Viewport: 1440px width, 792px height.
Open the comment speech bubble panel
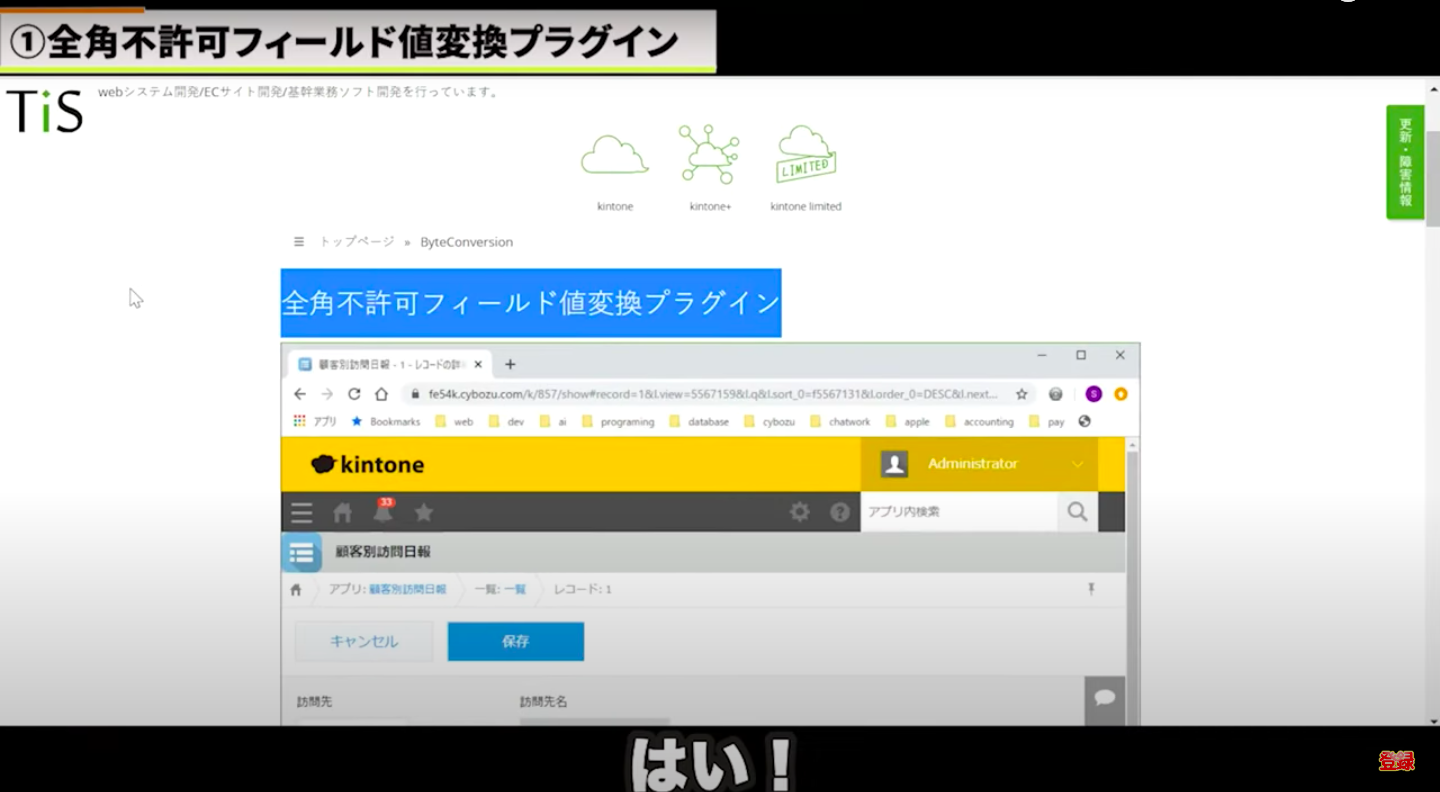click(x=1105, y=698)
